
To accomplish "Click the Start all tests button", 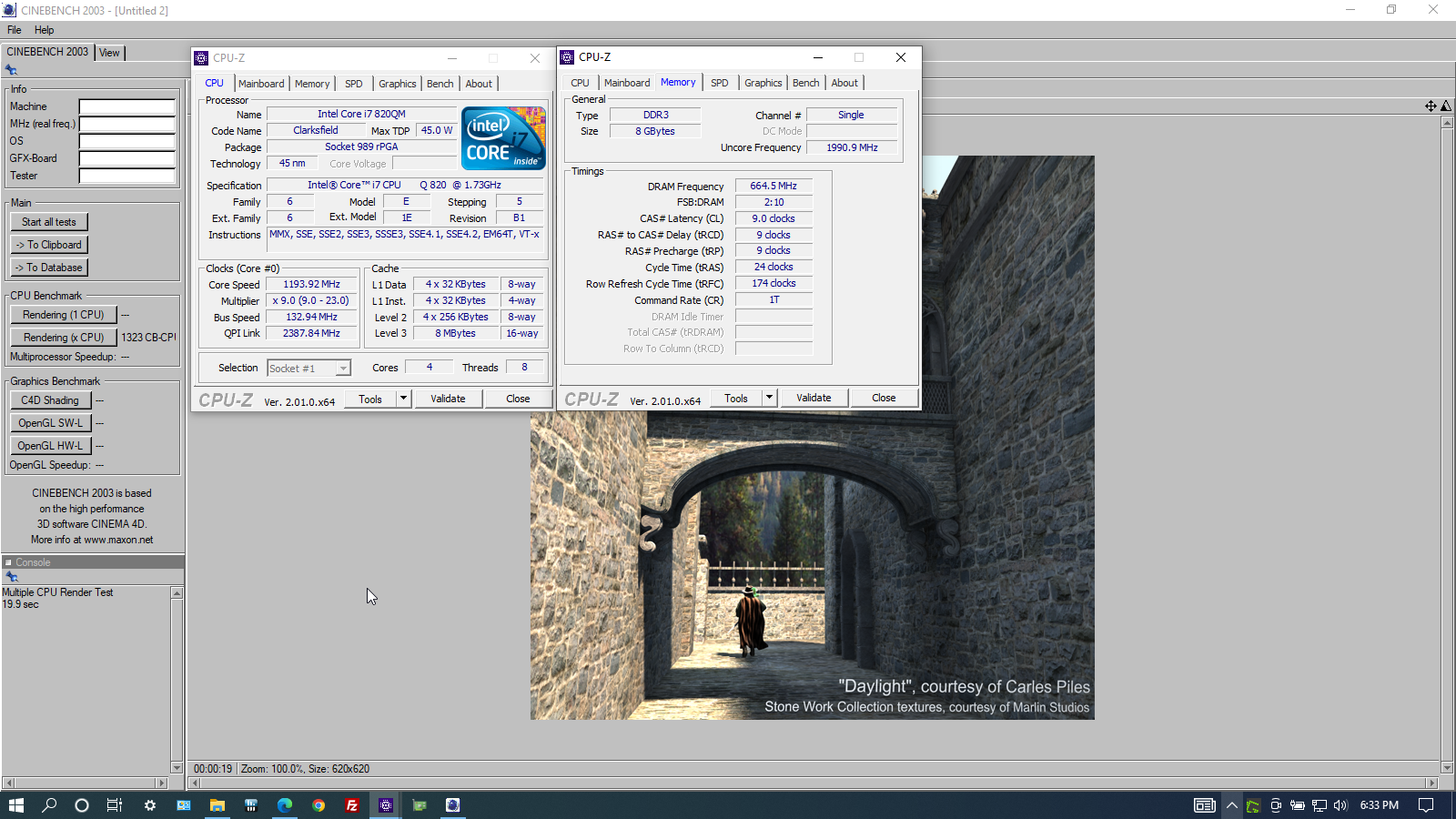I will [x=49, y=222].
